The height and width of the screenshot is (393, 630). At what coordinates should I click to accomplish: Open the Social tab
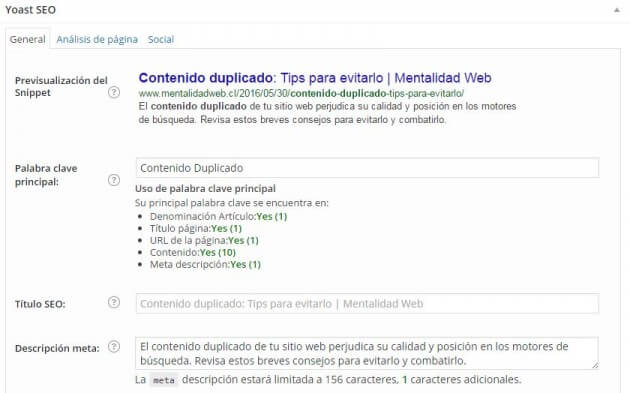(161, 39)
